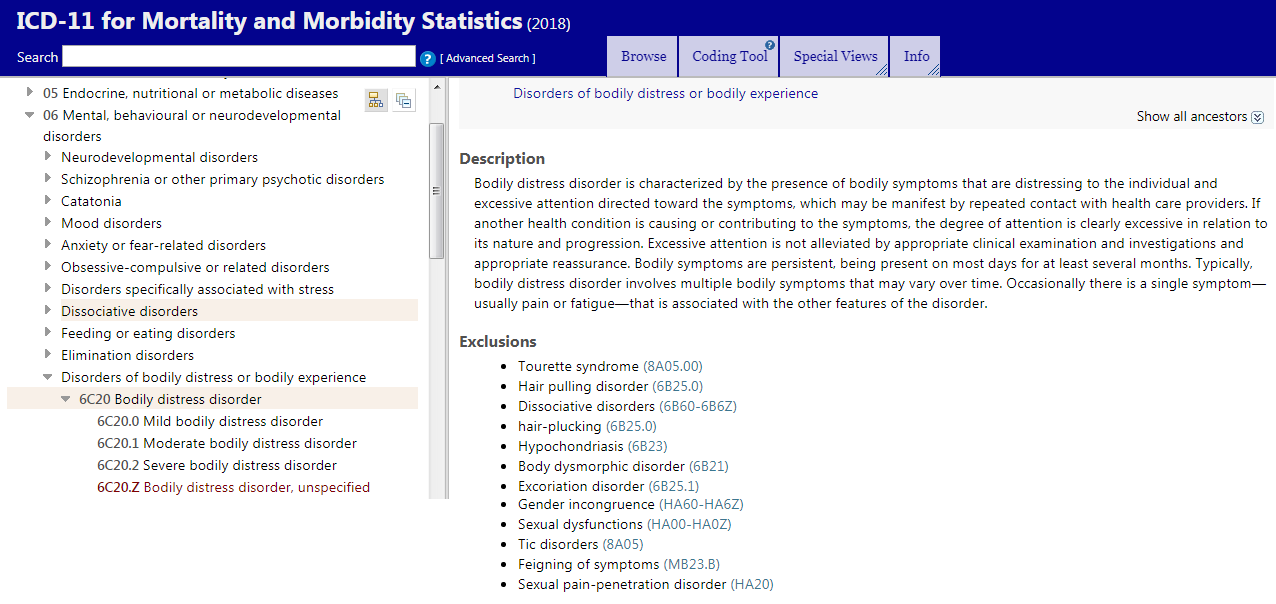The height and width of the screenshot is (604, 1276).
Task: Select 6C20.Z Bodily distress disorder, unspecified
Action: click(x=233, y=487)
